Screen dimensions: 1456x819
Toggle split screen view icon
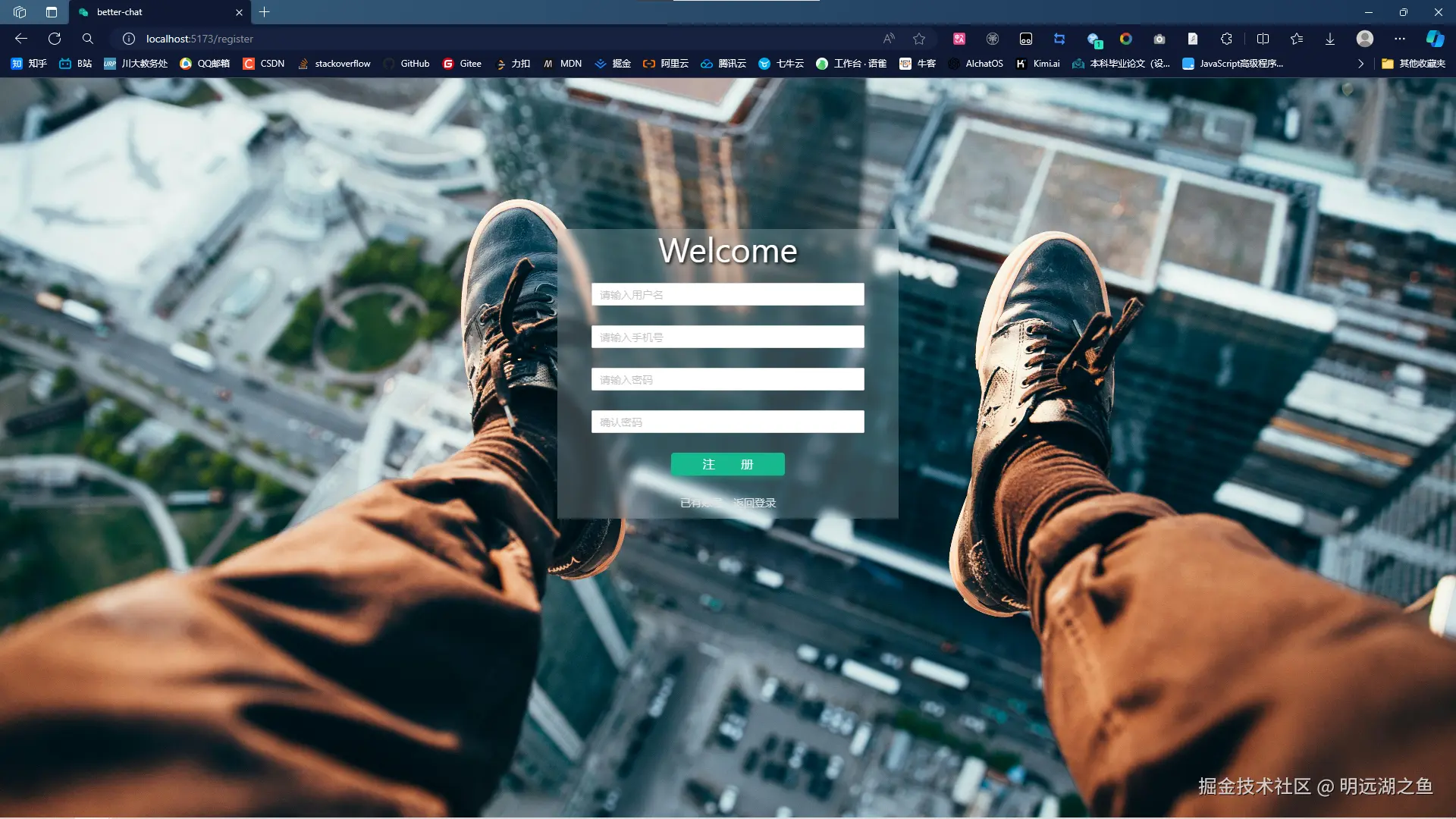(x=1263, y=39)
